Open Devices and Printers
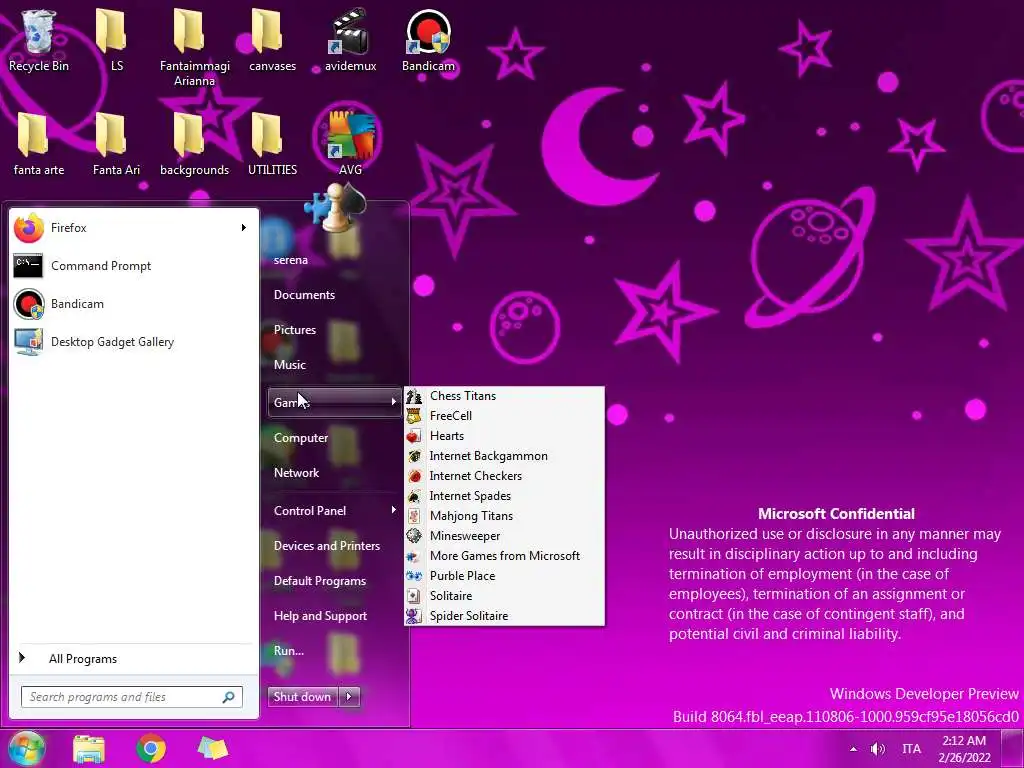Viewport: 1024px width, 768px height. pos(327,546)
